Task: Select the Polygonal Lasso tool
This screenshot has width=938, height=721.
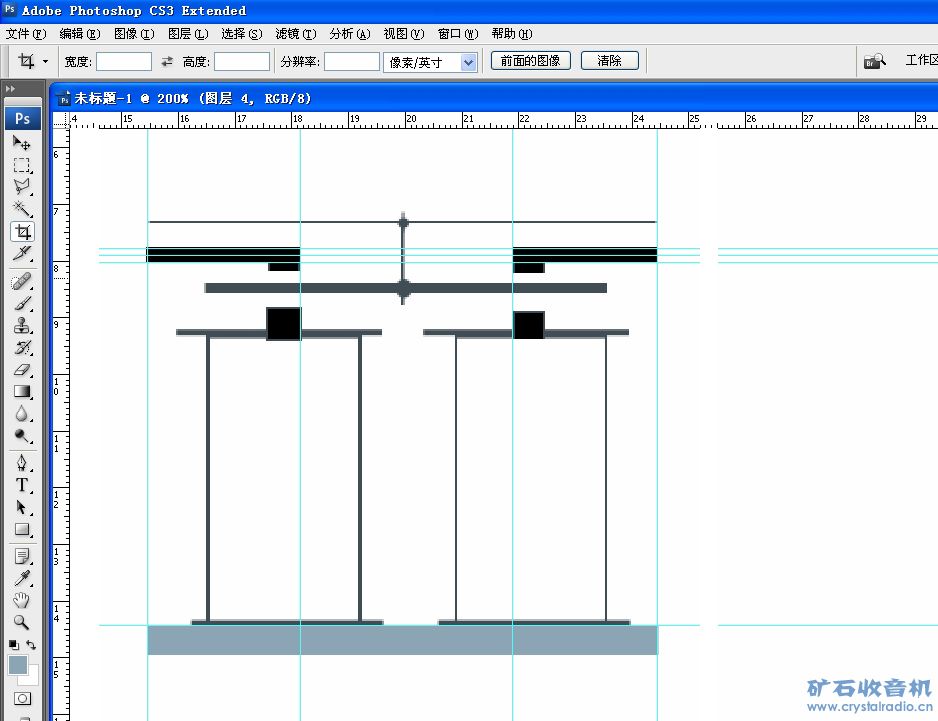Action: pyautogui.click(x=22, y=187)
